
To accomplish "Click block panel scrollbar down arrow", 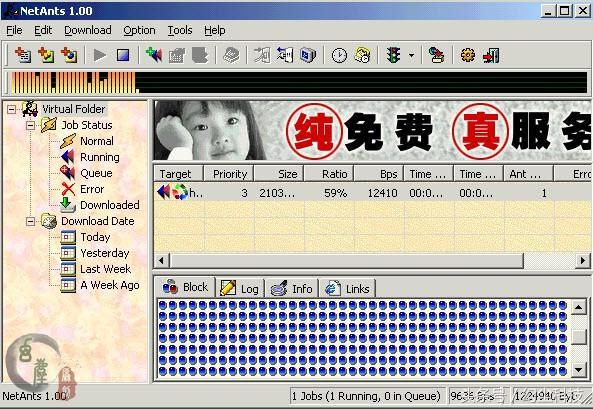I will click(x=579, y=369).
